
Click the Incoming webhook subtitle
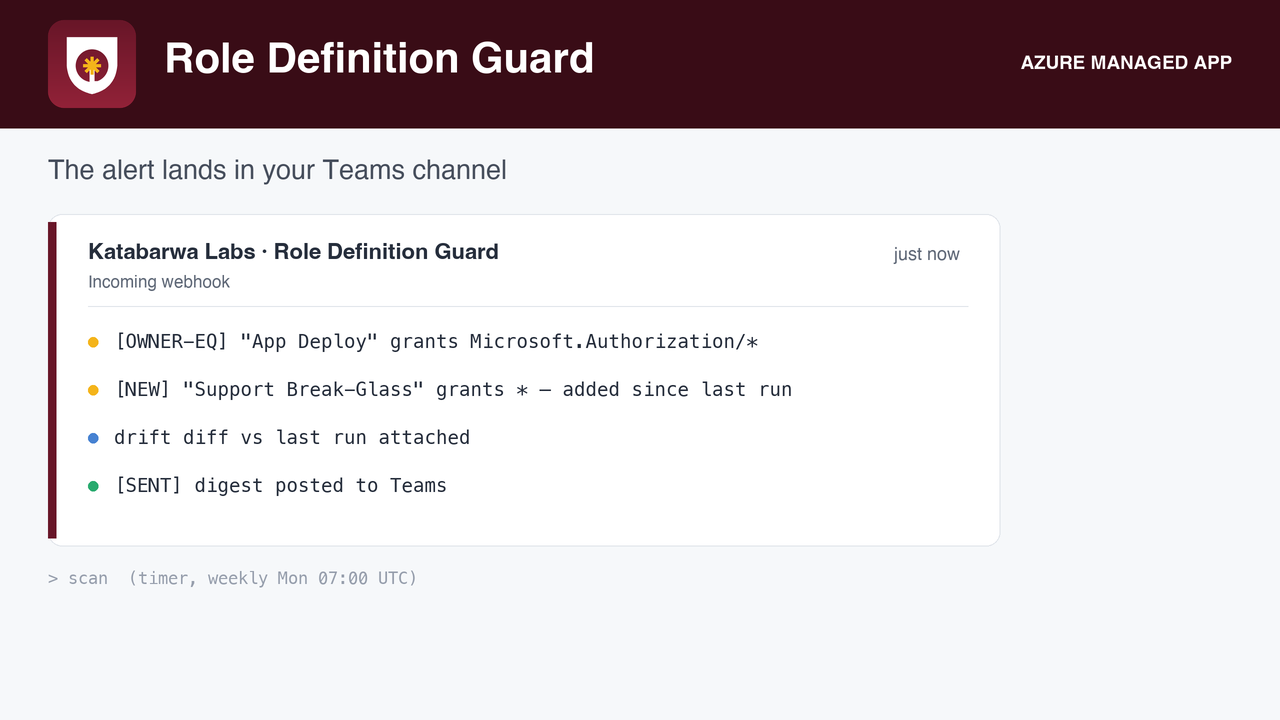point(159,282)
